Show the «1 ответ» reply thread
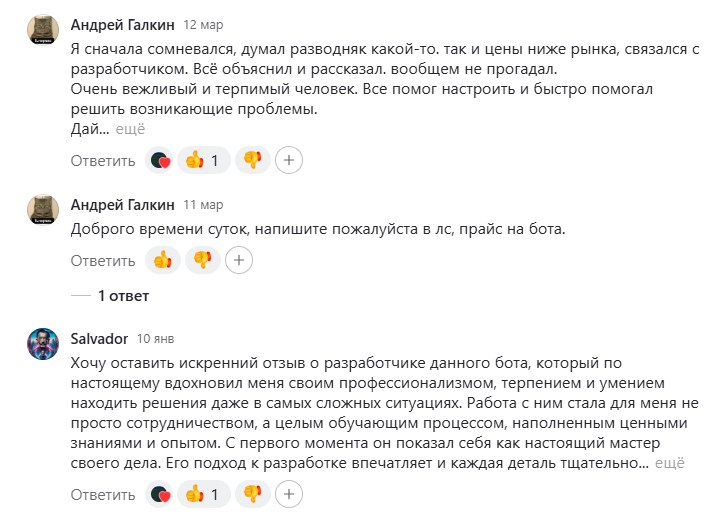The width and height of the screenshot is (706, 515). (123, 296)
